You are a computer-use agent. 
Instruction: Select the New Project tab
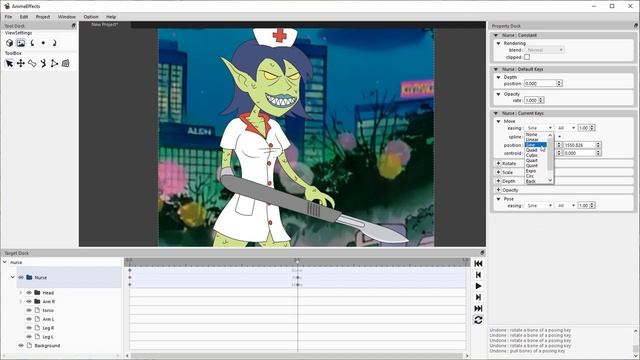(x=105, y=24)
